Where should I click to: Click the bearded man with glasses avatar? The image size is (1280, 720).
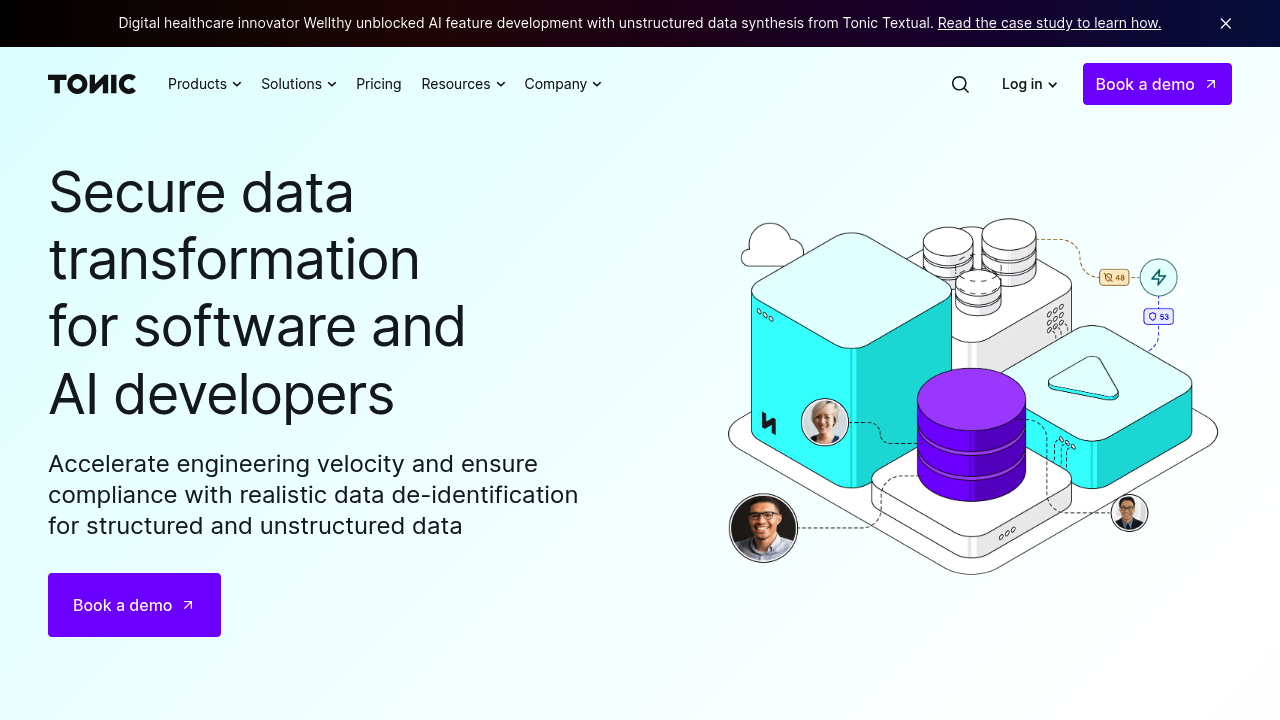(x=763, y=528)
